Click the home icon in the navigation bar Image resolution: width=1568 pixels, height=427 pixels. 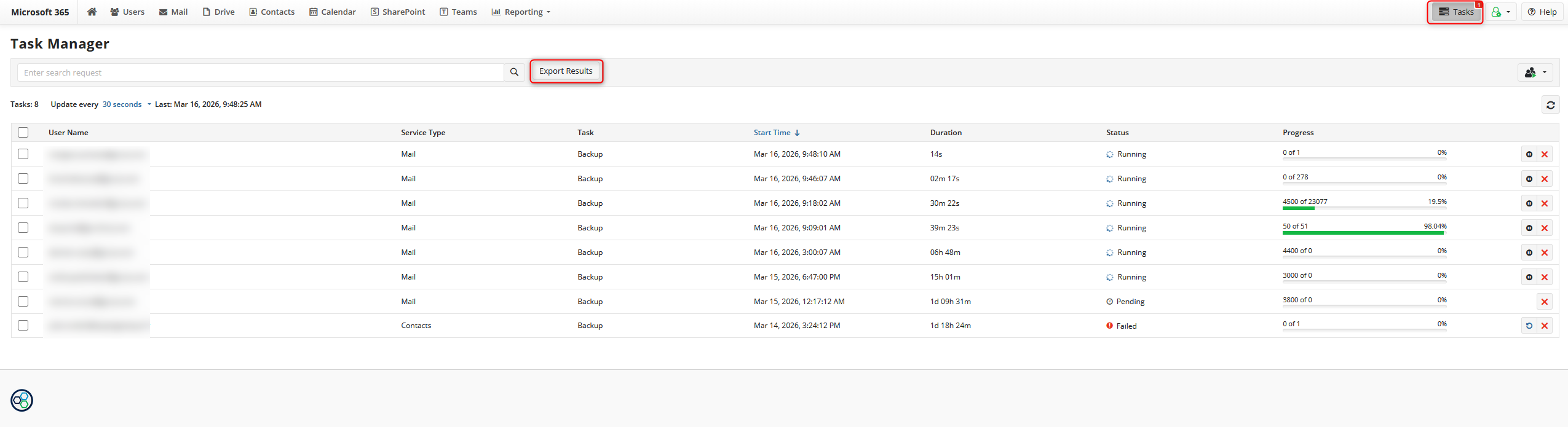92,12
